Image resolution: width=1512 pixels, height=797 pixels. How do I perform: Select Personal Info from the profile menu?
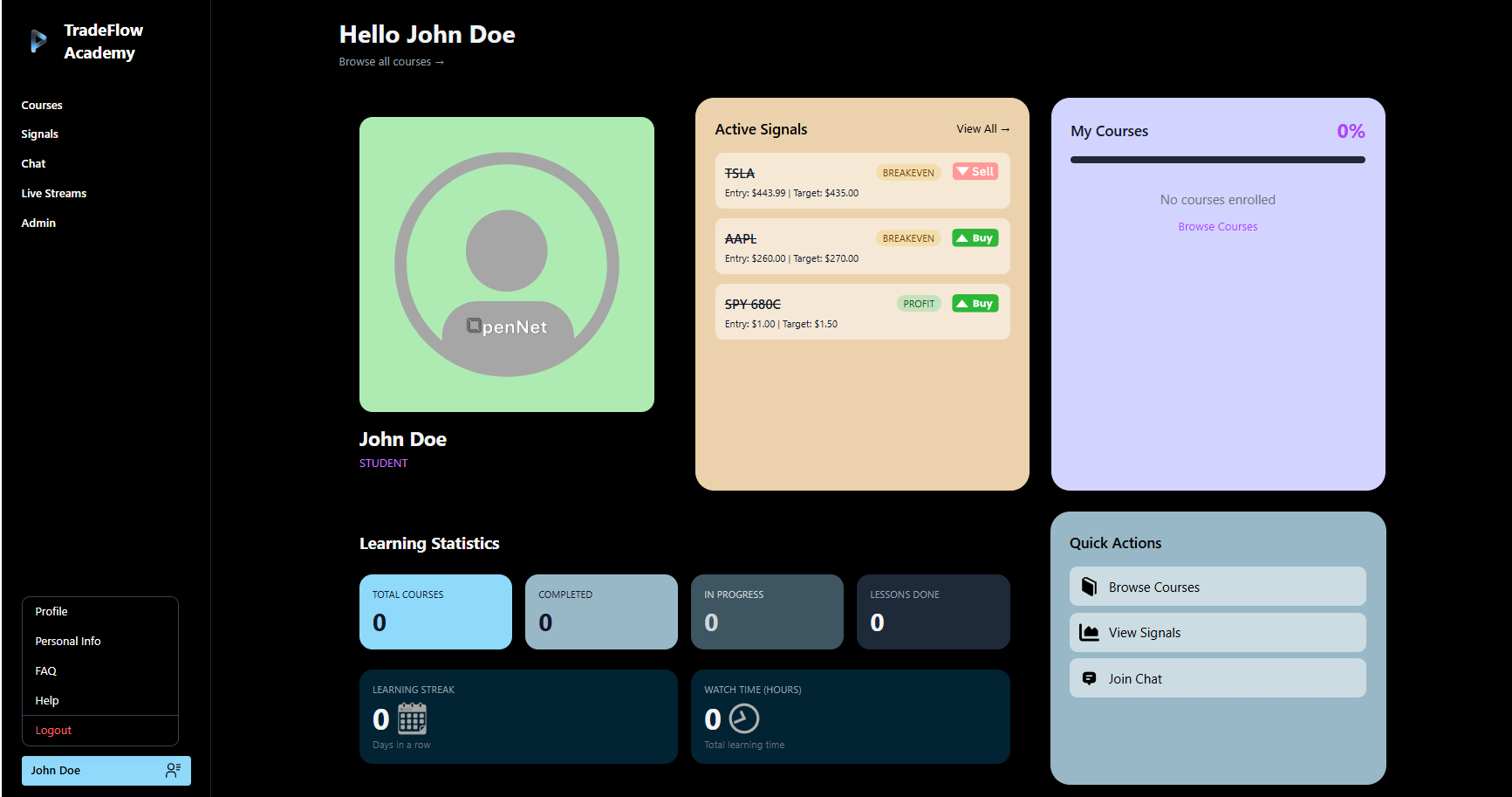pos(67,641)
